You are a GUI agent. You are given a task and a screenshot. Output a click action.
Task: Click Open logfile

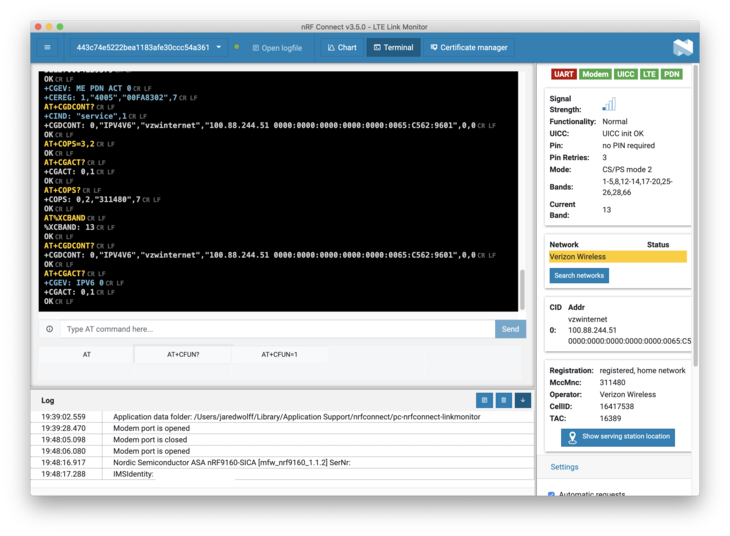tap(277, 48)
